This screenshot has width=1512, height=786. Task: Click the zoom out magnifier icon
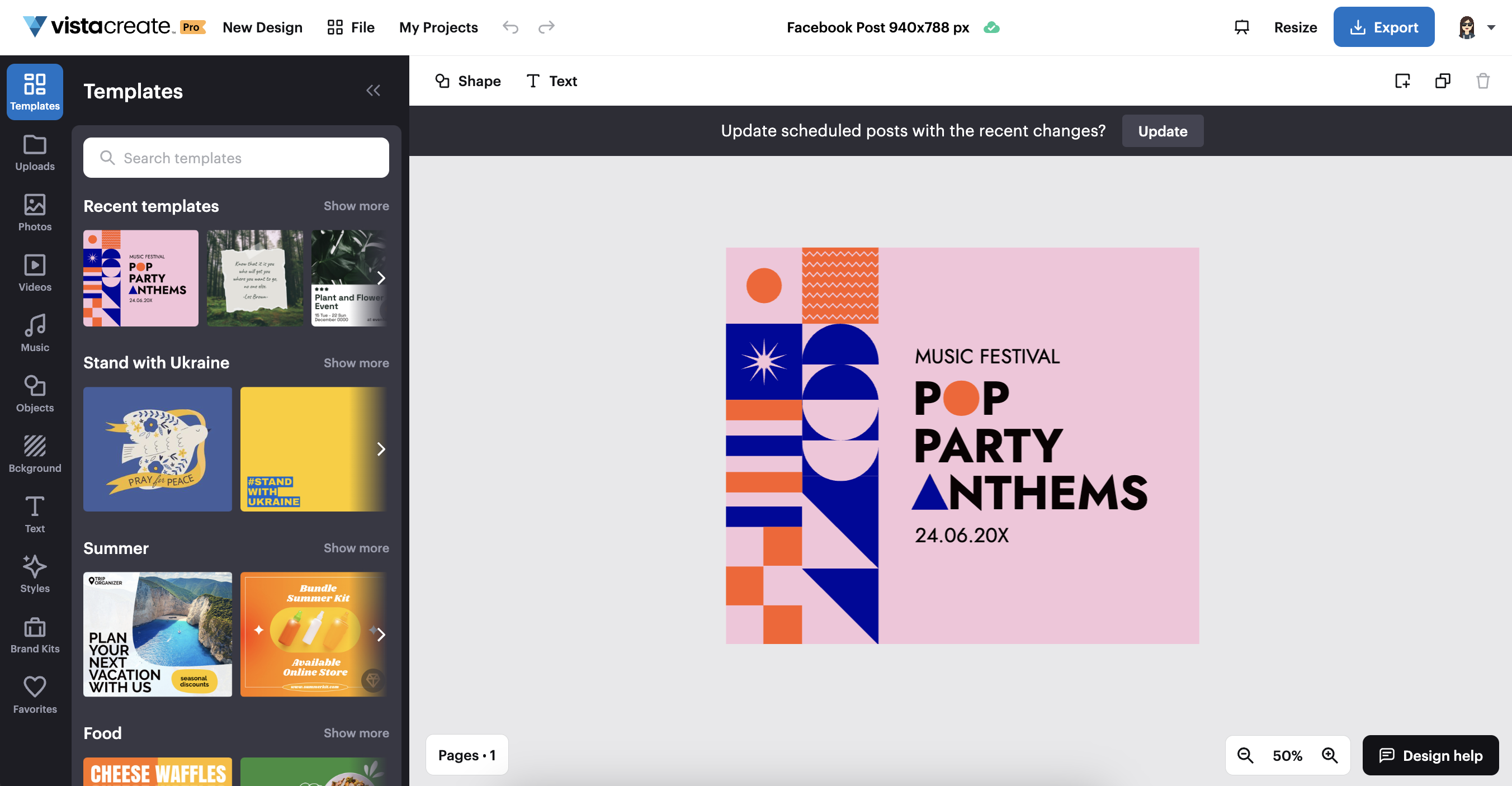pos(1244,755)
